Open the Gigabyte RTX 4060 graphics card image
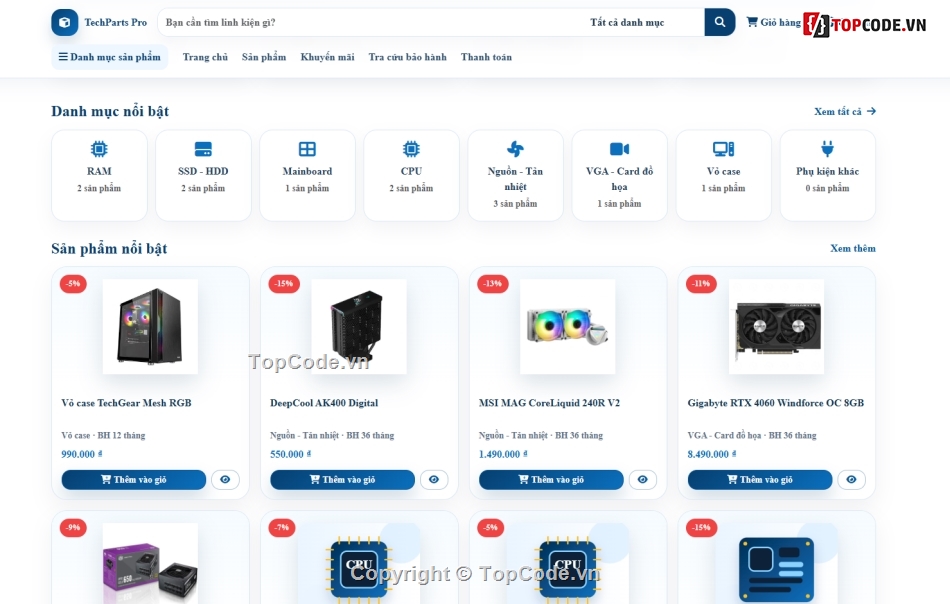 [x=776, y=327]
